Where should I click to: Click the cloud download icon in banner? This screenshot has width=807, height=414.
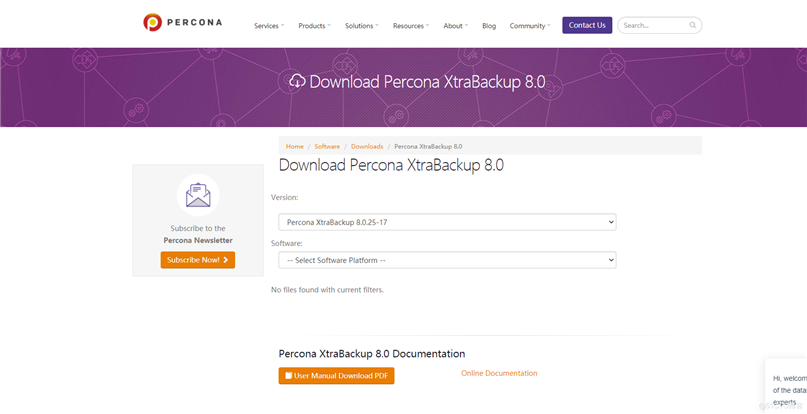tap(297, 81)
